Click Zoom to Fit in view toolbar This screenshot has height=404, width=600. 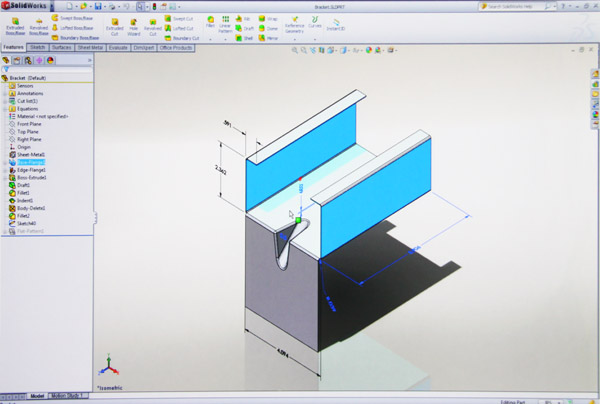pos(295,50)
